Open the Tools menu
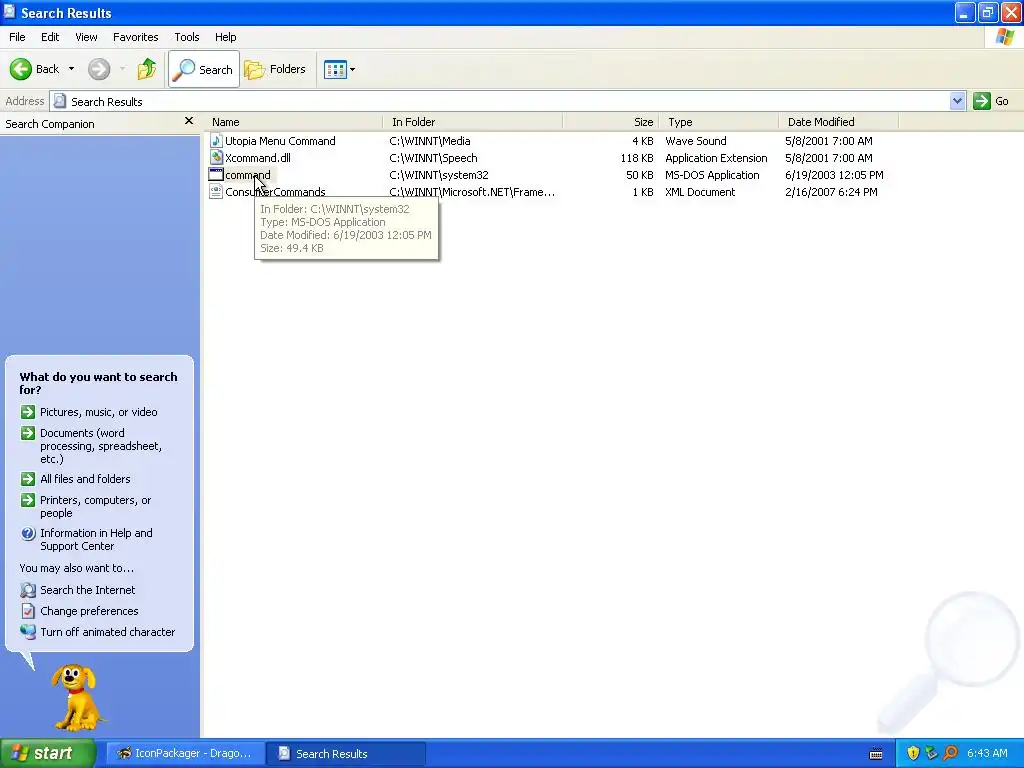Screen dimensions: 1024x768 click(x=187, y=37)
